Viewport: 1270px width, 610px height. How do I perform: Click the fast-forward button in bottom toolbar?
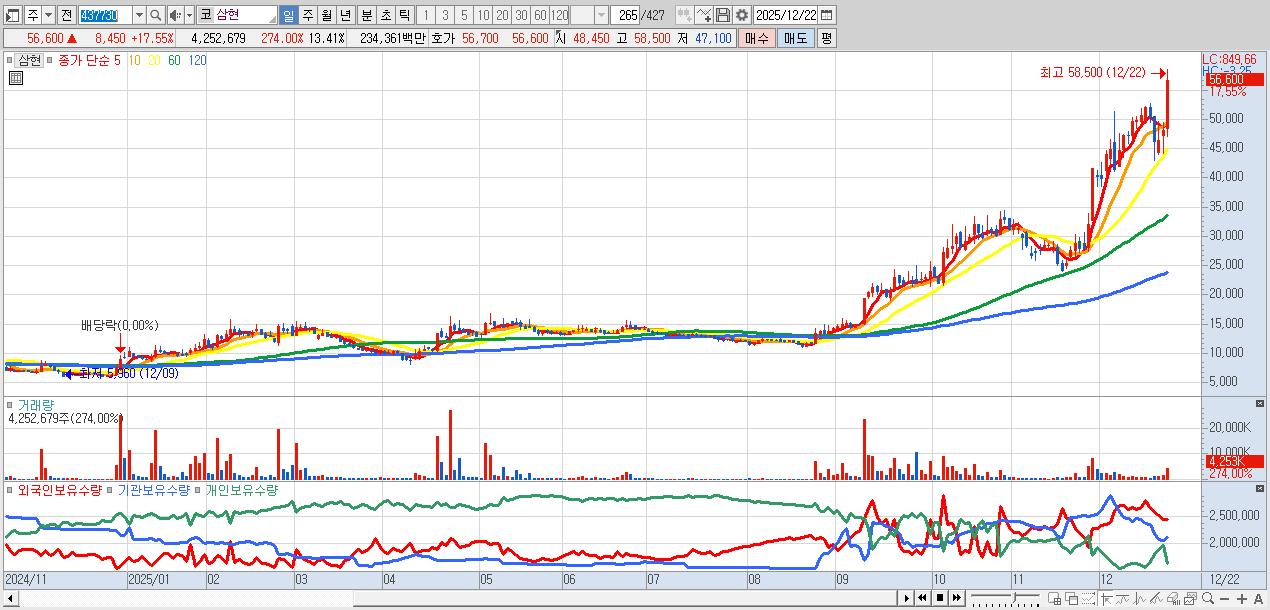click(x=957, y=598)
